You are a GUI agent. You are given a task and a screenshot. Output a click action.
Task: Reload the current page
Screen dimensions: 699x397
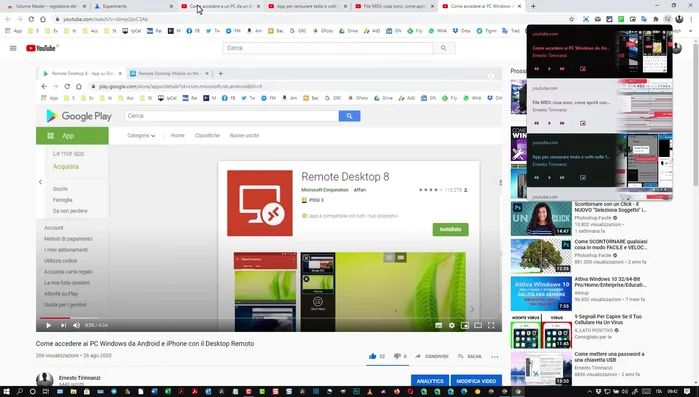[x=31, y=19]
